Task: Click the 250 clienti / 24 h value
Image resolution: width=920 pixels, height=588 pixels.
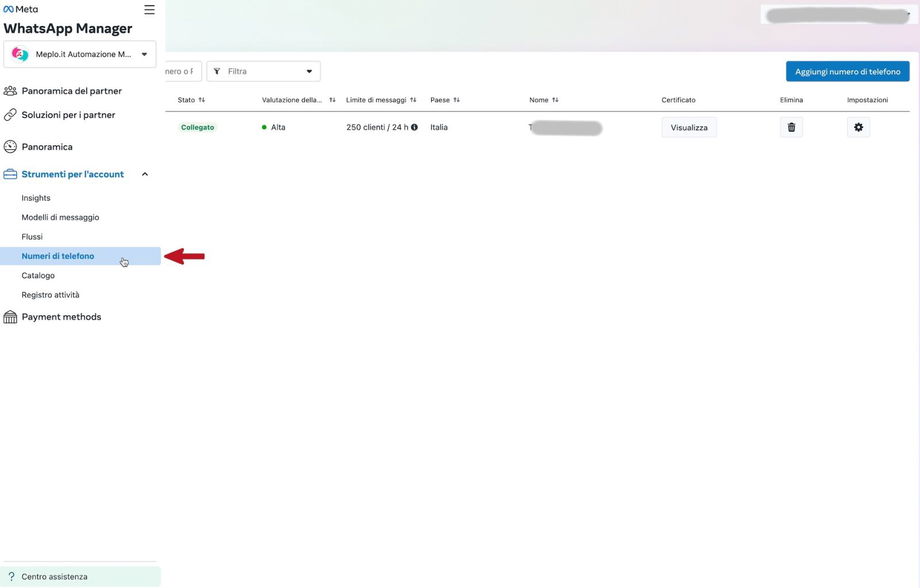Action: [x=377, y=127]
